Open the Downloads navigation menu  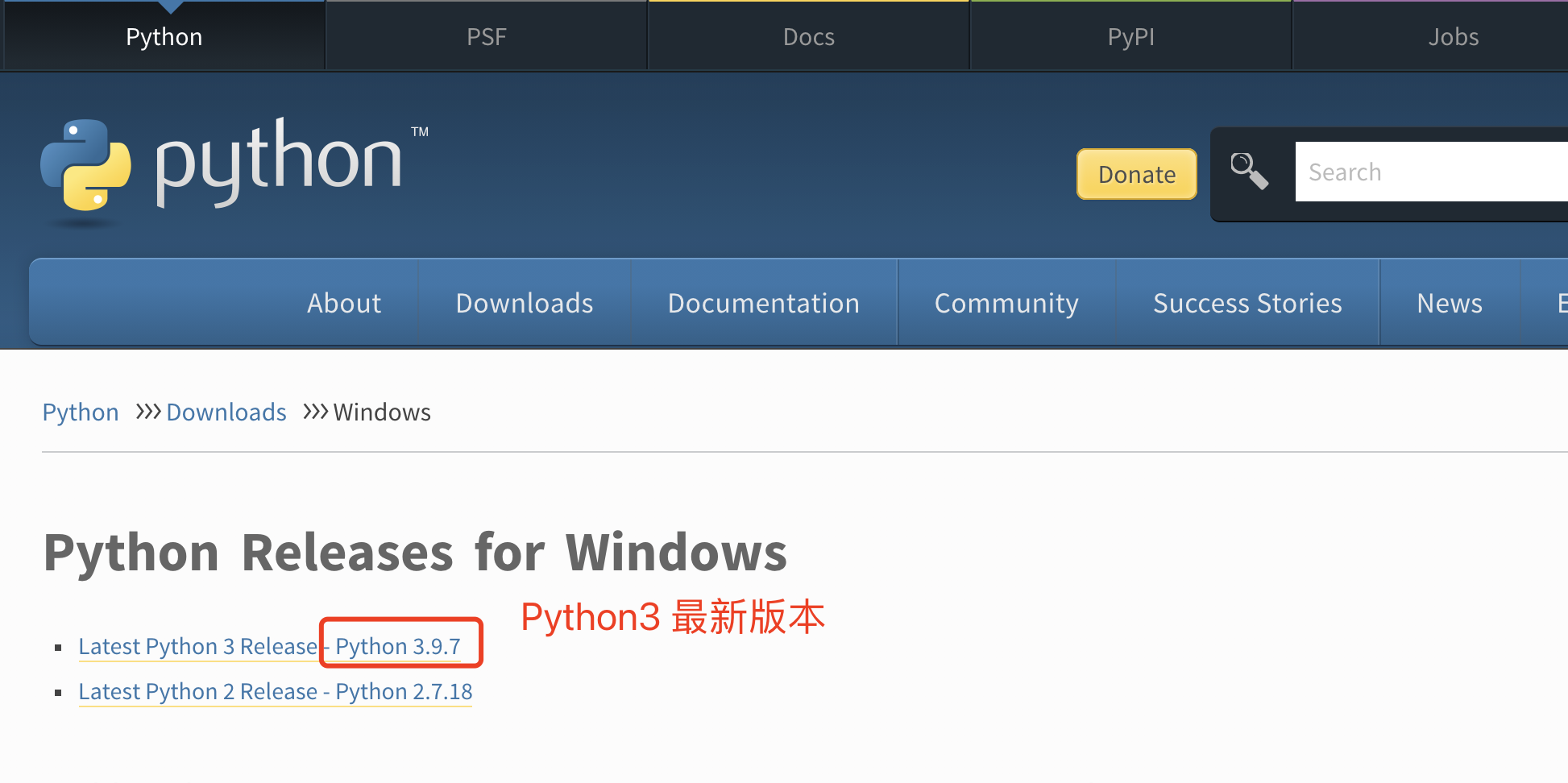coord(525,303)
